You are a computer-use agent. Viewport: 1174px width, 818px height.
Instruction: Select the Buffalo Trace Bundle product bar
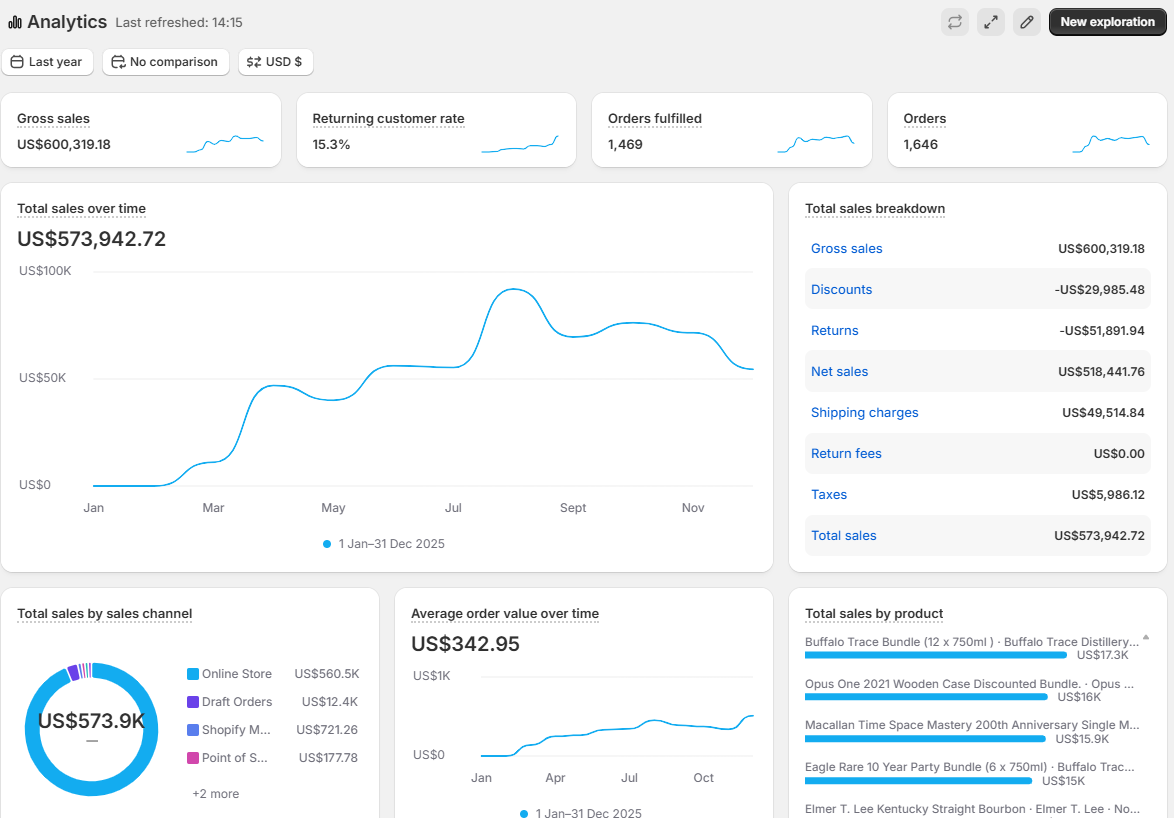[935, 655]
